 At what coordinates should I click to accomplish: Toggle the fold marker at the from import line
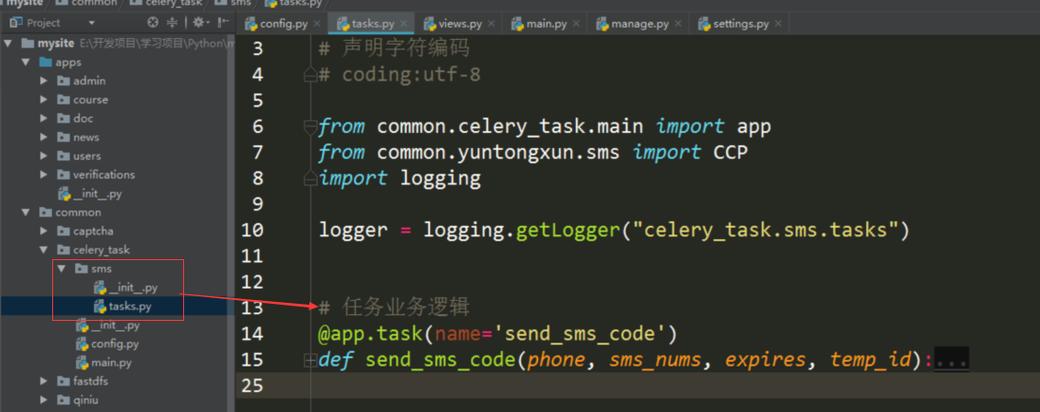(309, 126)
